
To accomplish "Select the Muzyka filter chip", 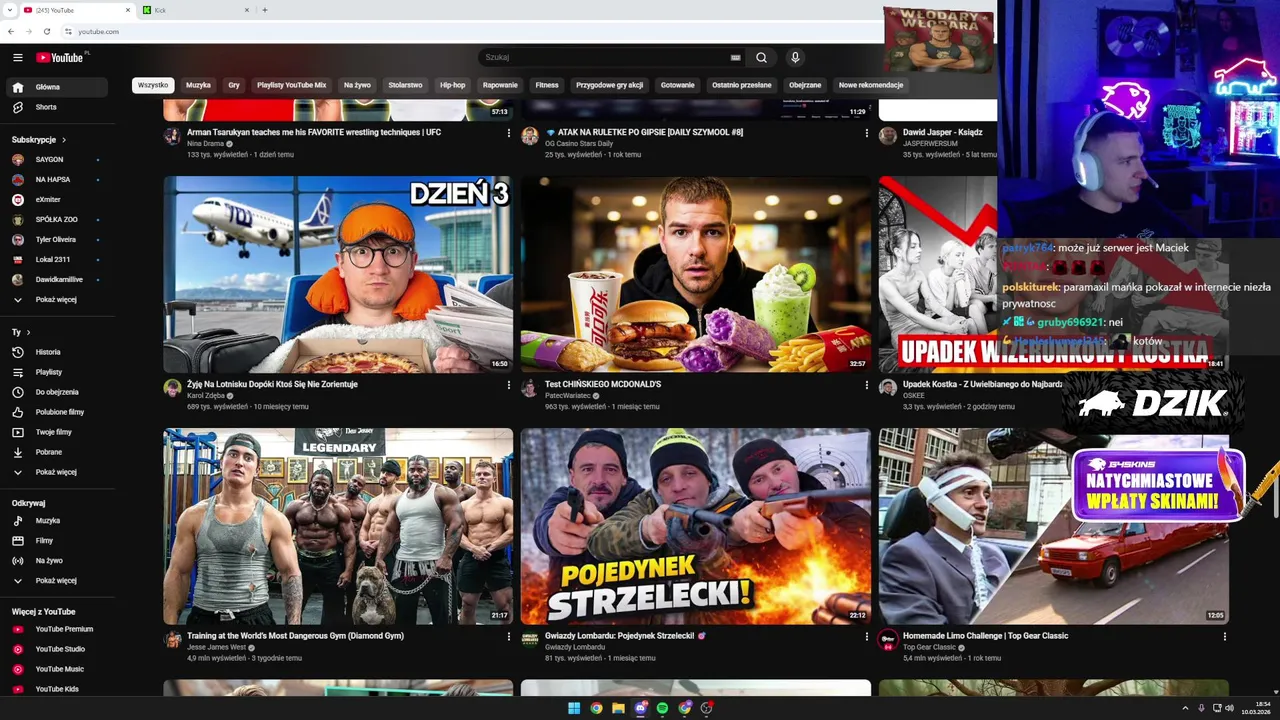I will 198,85.
